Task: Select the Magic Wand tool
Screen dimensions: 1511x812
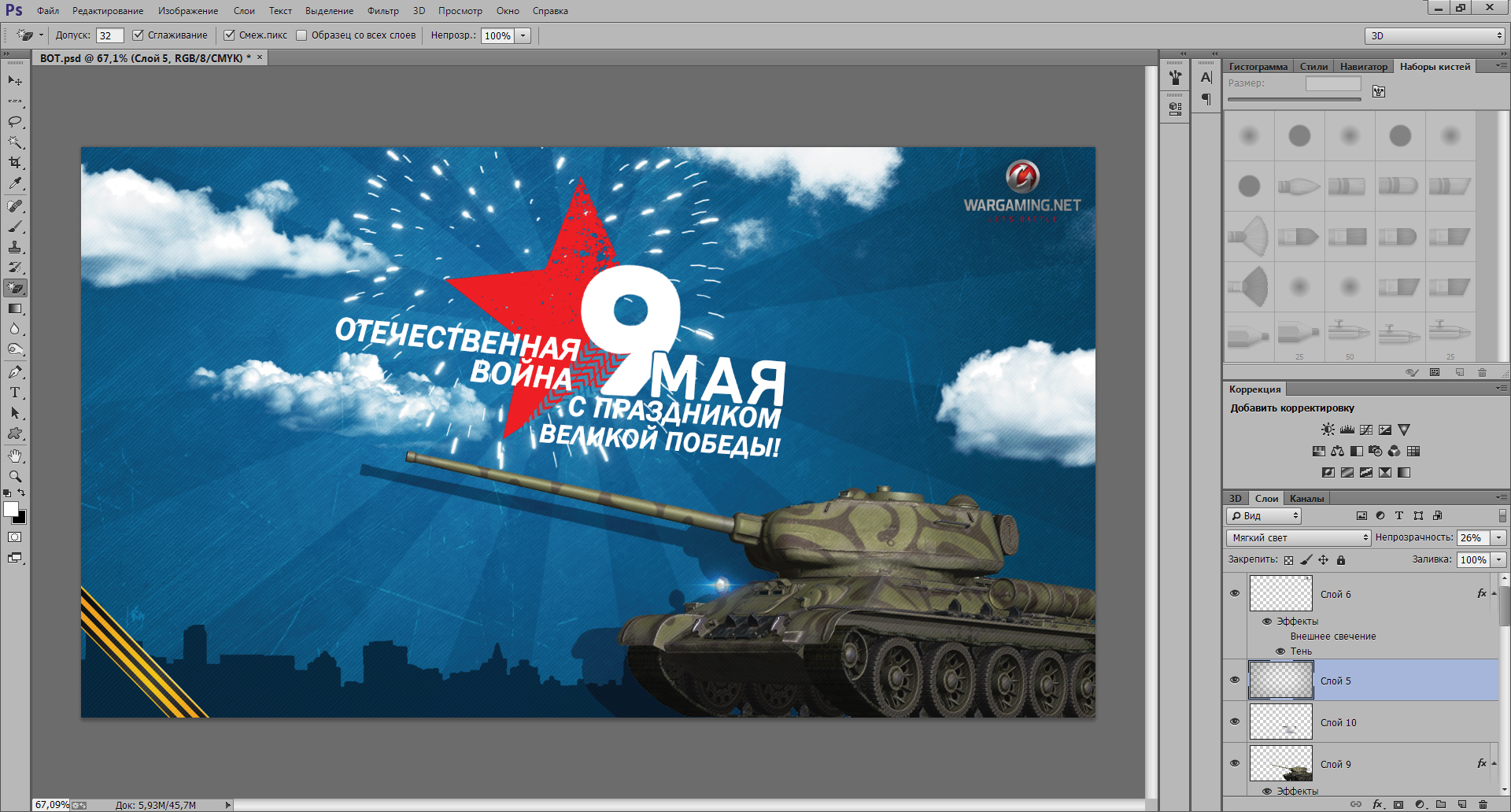Action: tap(15, 142)
